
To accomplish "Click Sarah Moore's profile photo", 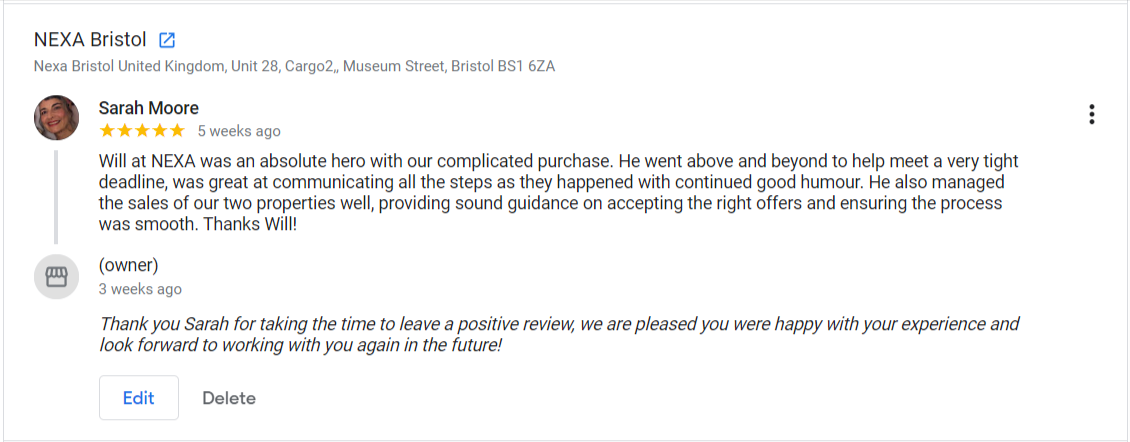I will click(56, 117).
